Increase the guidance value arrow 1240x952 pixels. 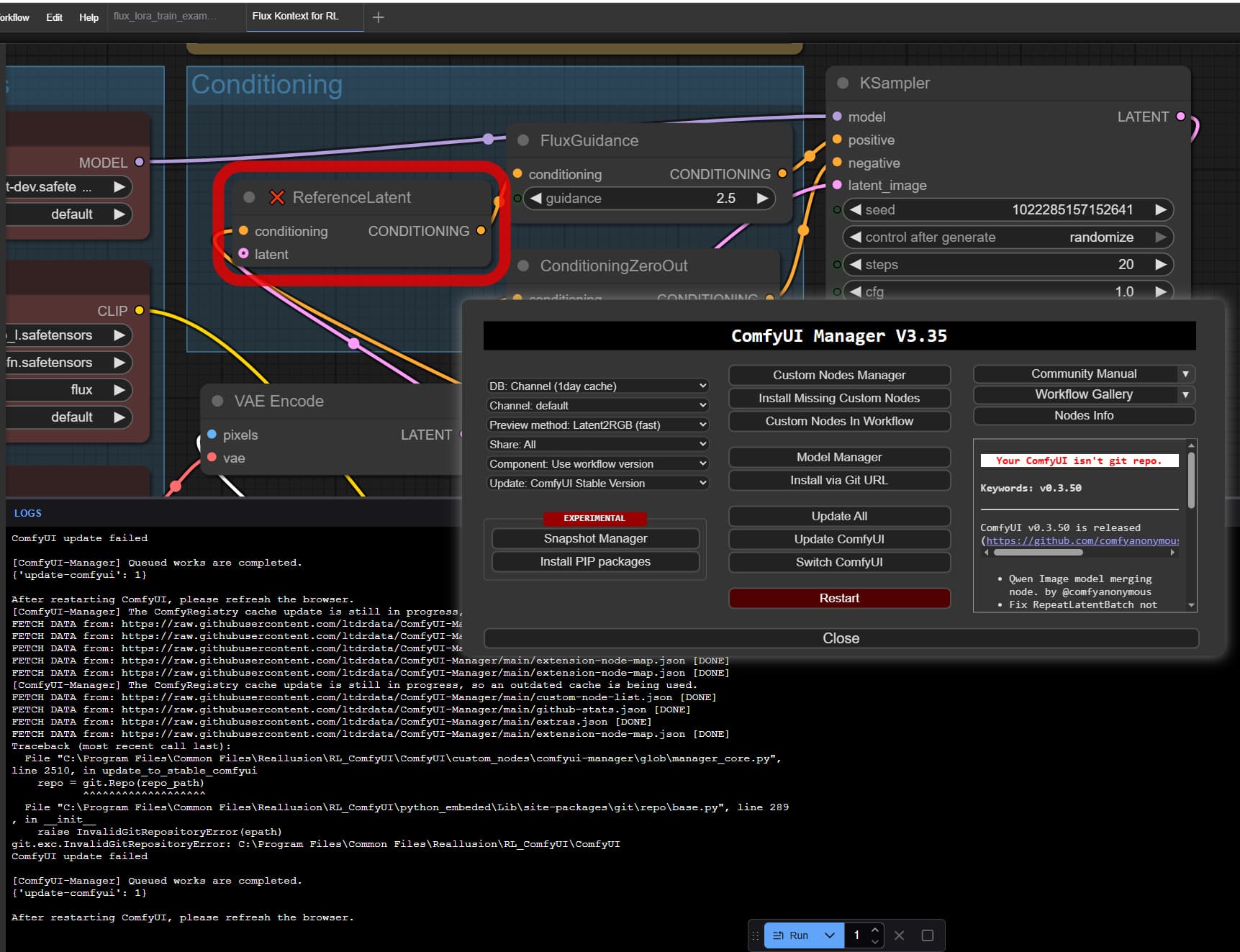coord(763,199)
